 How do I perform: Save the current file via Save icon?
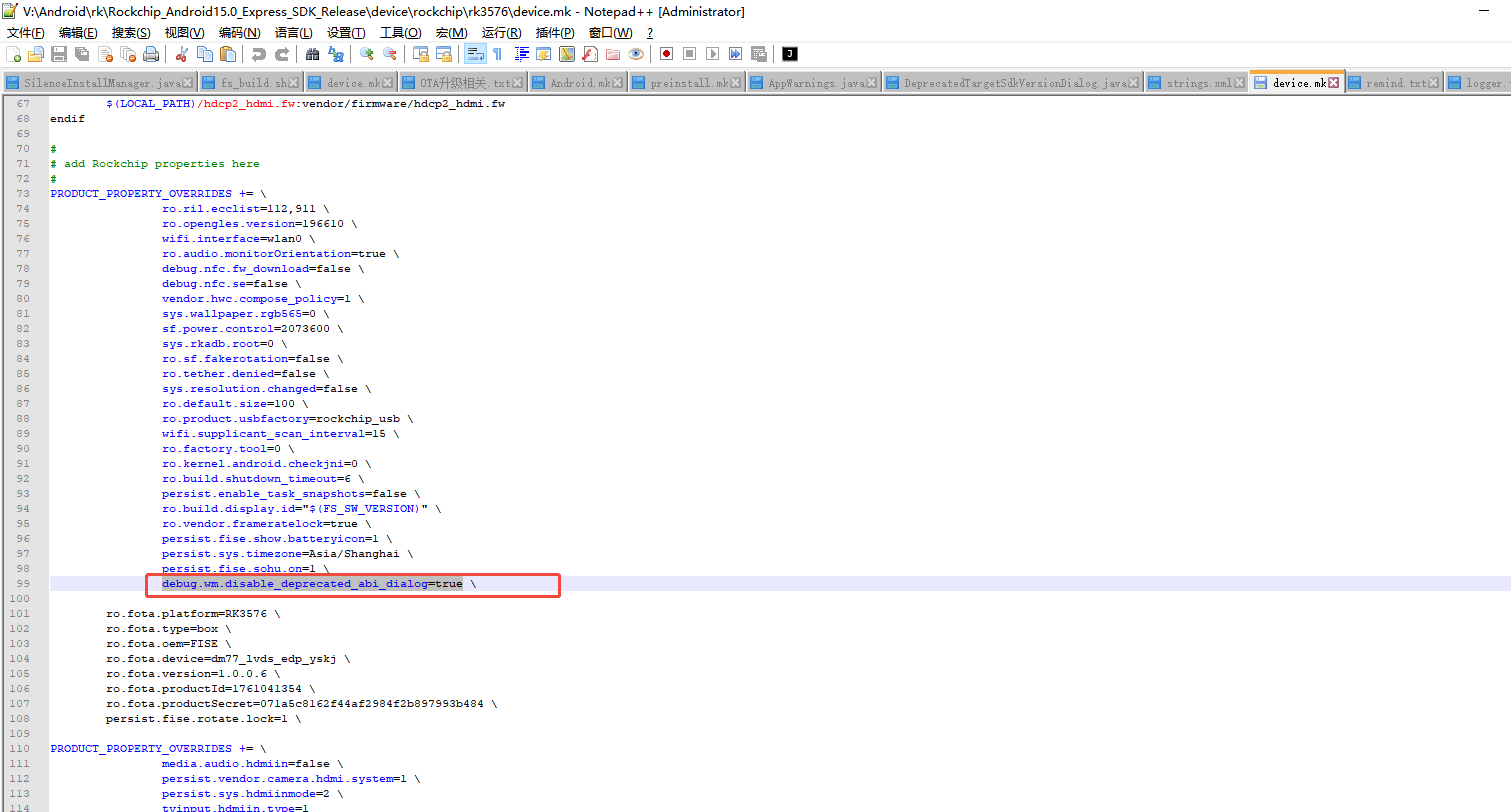(59, 54)
